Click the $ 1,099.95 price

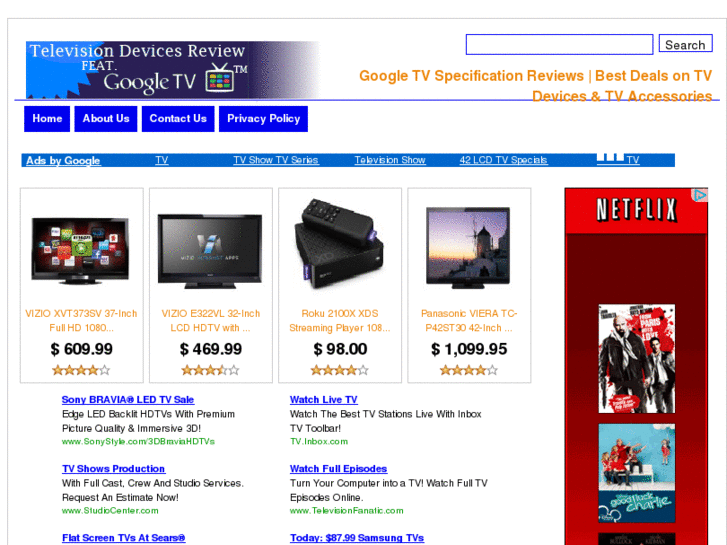469,349
